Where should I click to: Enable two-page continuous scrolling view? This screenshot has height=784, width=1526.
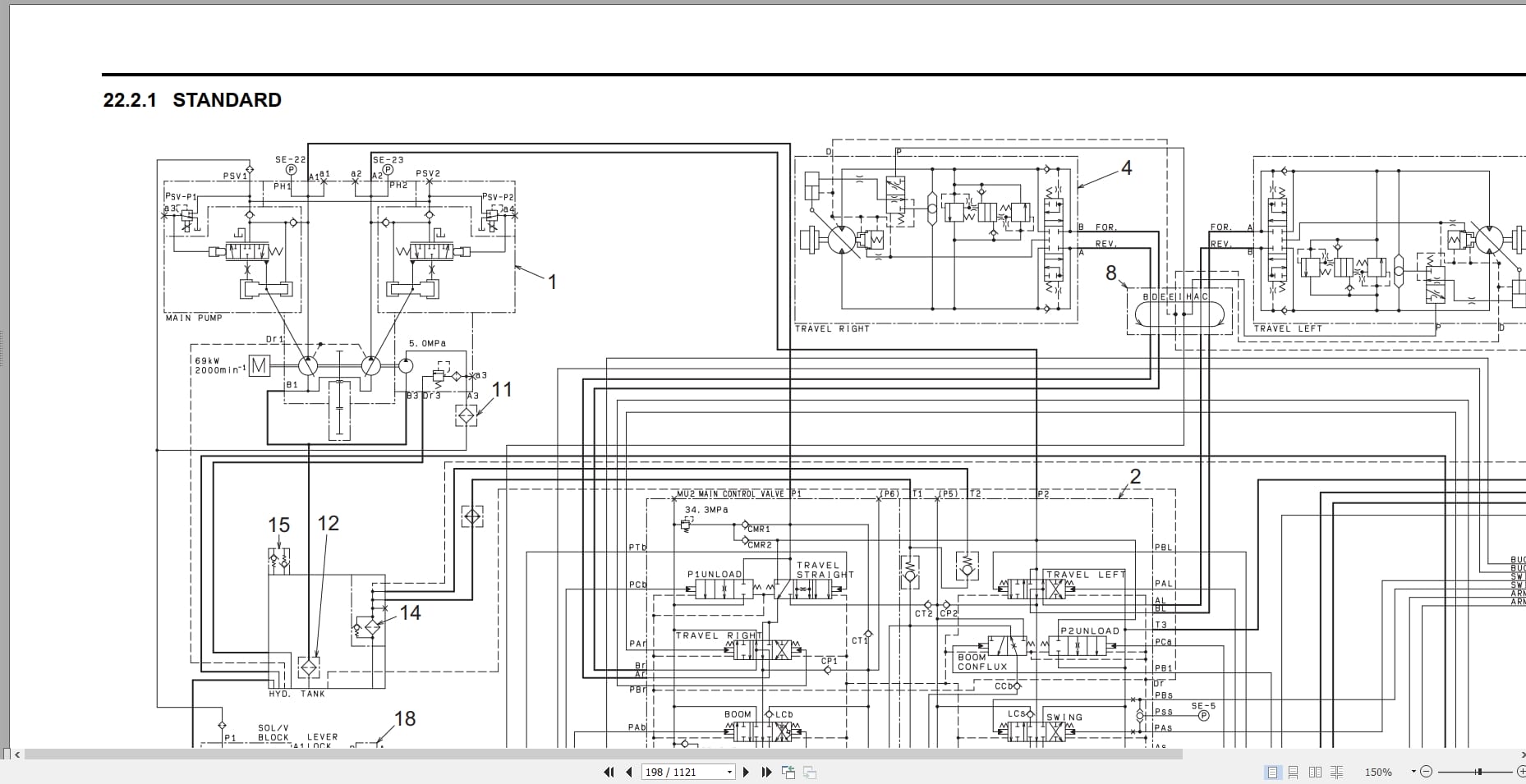click(1337, 772)
